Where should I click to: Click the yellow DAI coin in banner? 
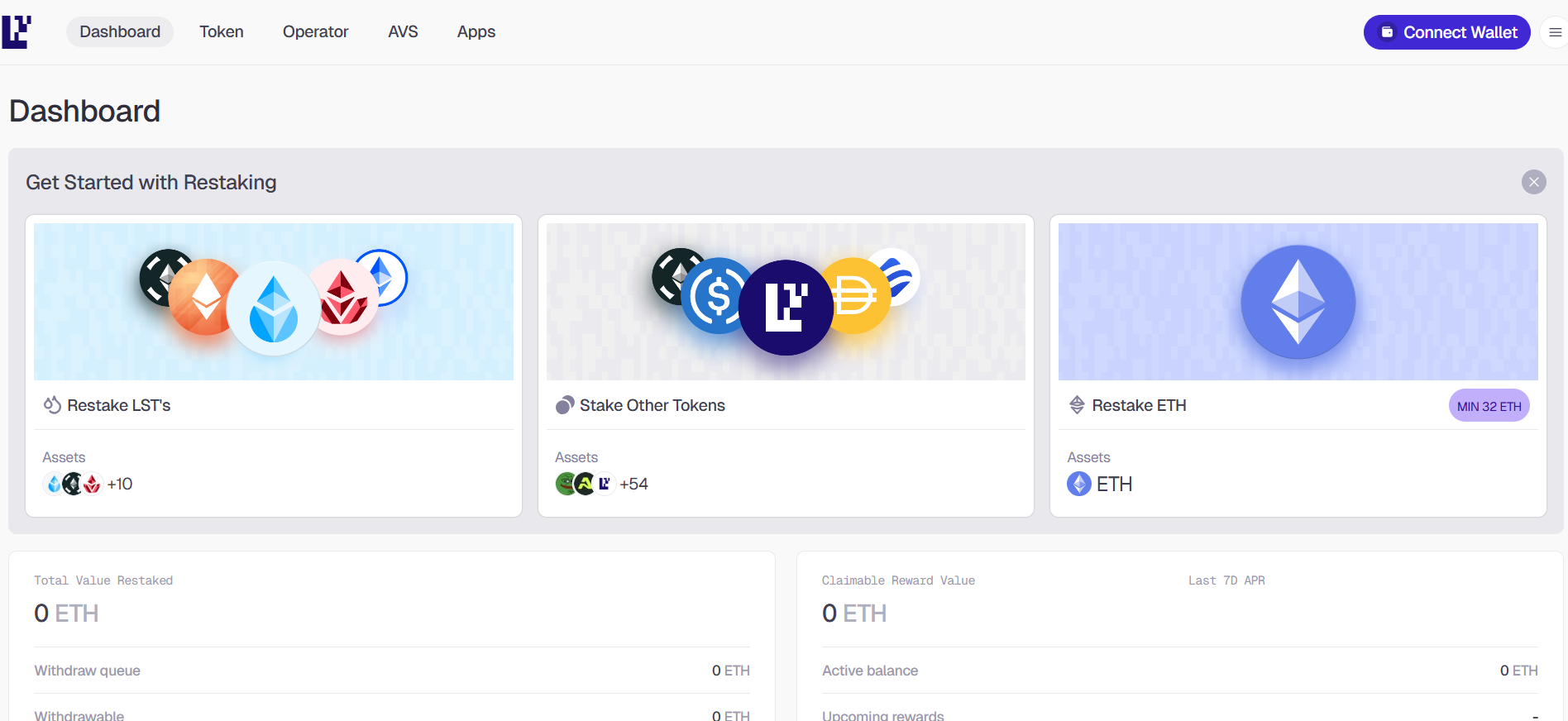pyautogui.click(x=858, y=295)
